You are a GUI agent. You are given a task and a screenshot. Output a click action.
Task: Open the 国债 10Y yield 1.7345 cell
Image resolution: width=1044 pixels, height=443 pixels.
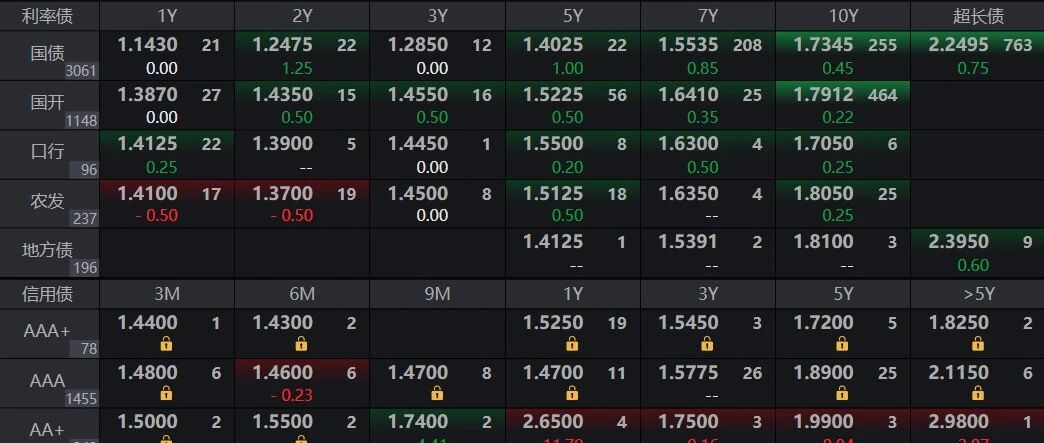pos(842,56)
